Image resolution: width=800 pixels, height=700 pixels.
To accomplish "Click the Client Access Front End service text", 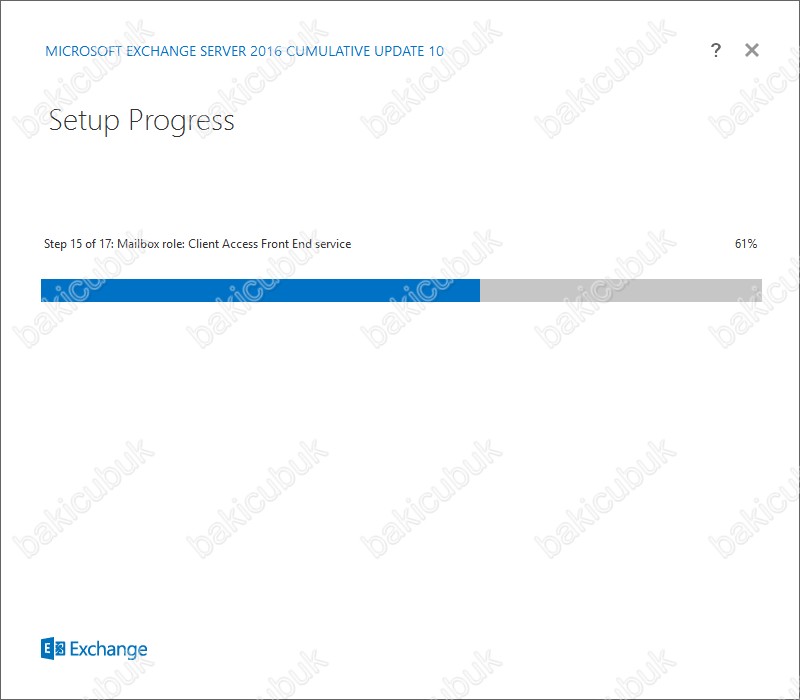I will 269,244.
